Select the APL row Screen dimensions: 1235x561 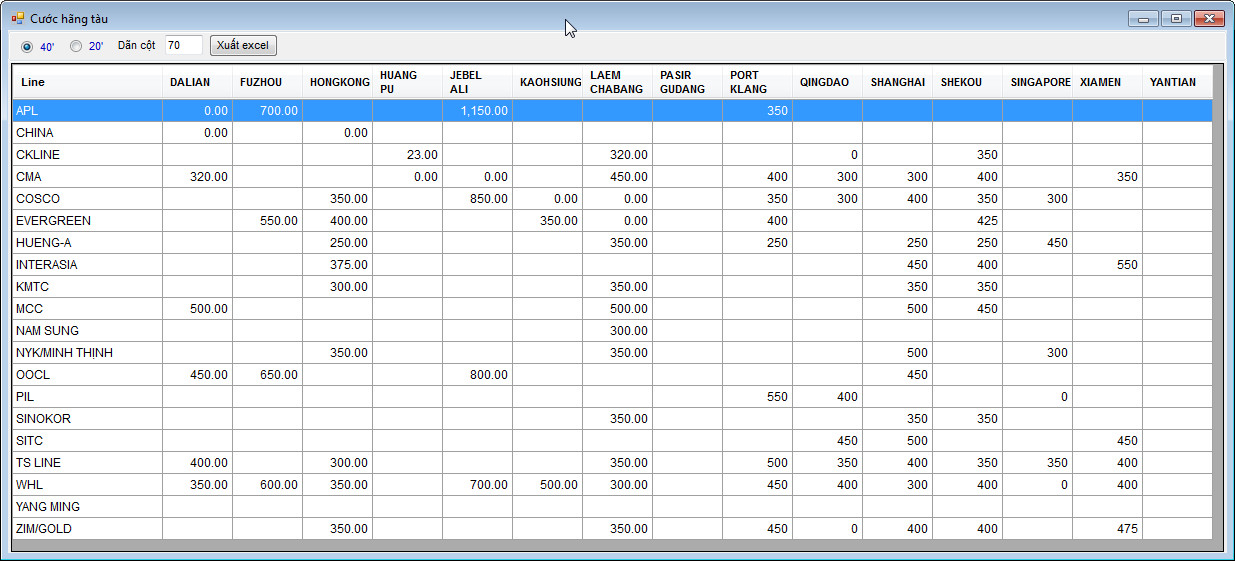coord(612,110)
